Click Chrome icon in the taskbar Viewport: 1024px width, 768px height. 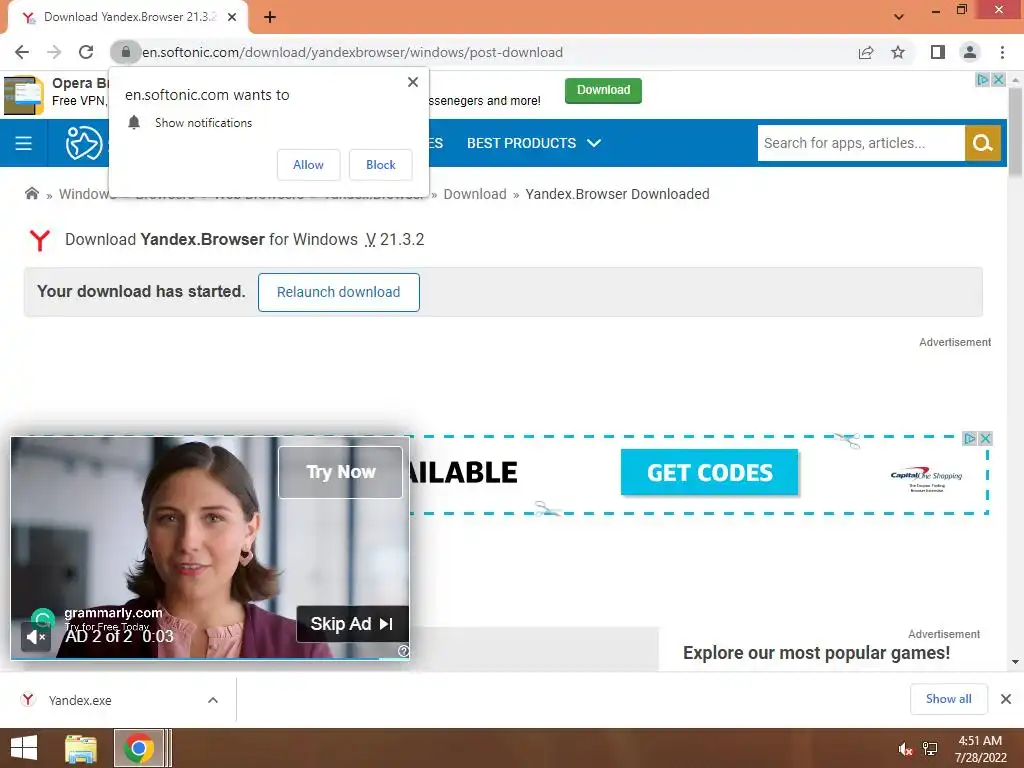tap(139, 748)
